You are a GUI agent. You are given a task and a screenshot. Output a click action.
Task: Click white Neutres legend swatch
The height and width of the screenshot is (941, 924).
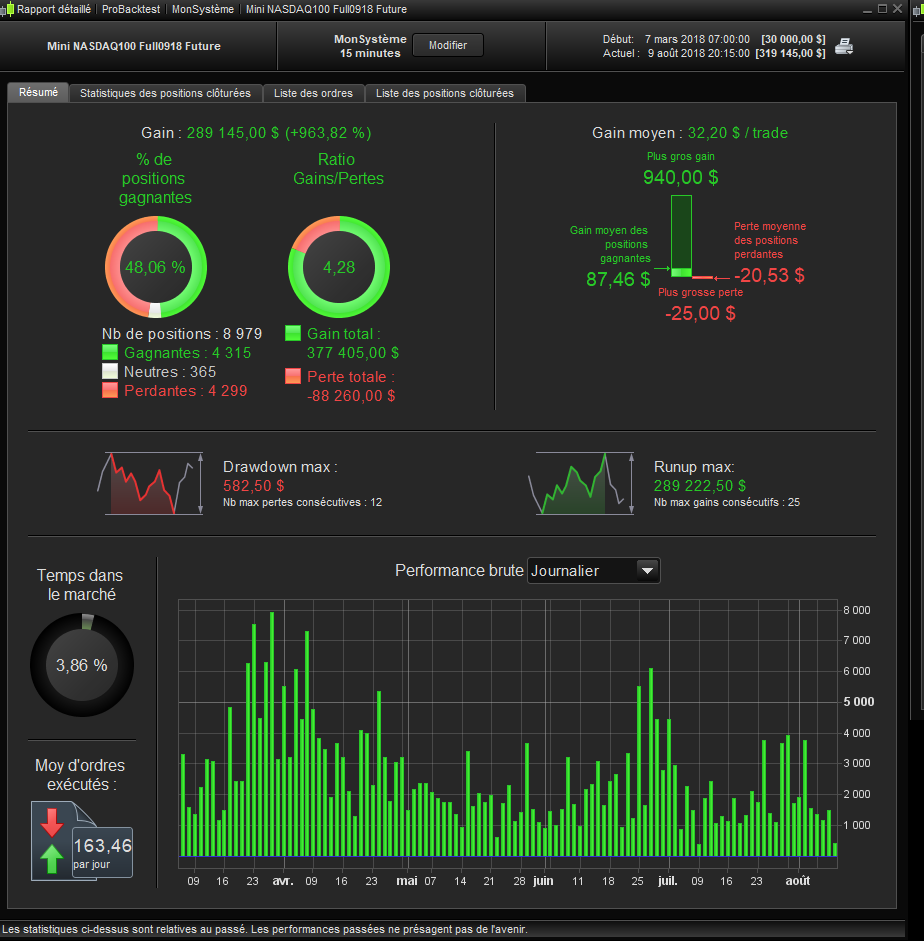(x=110, y=371)
